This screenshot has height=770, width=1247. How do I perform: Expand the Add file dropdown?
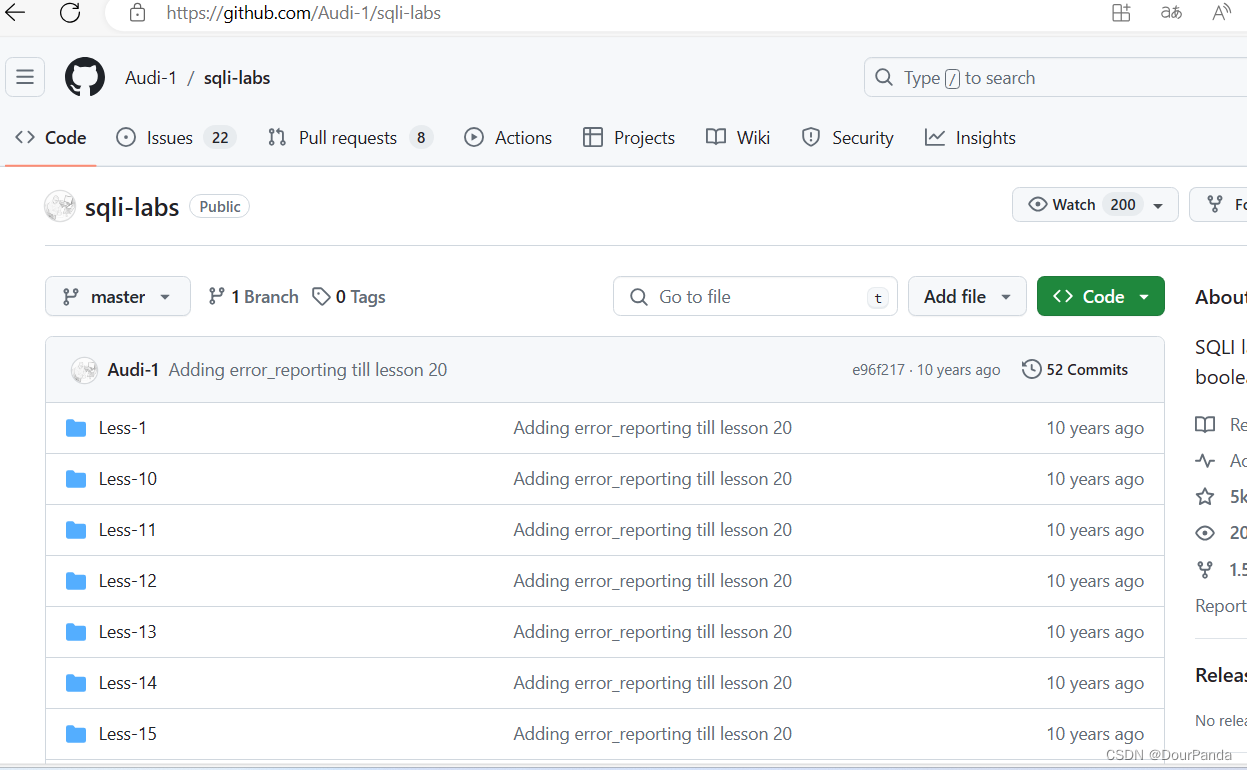click(967, 296)
